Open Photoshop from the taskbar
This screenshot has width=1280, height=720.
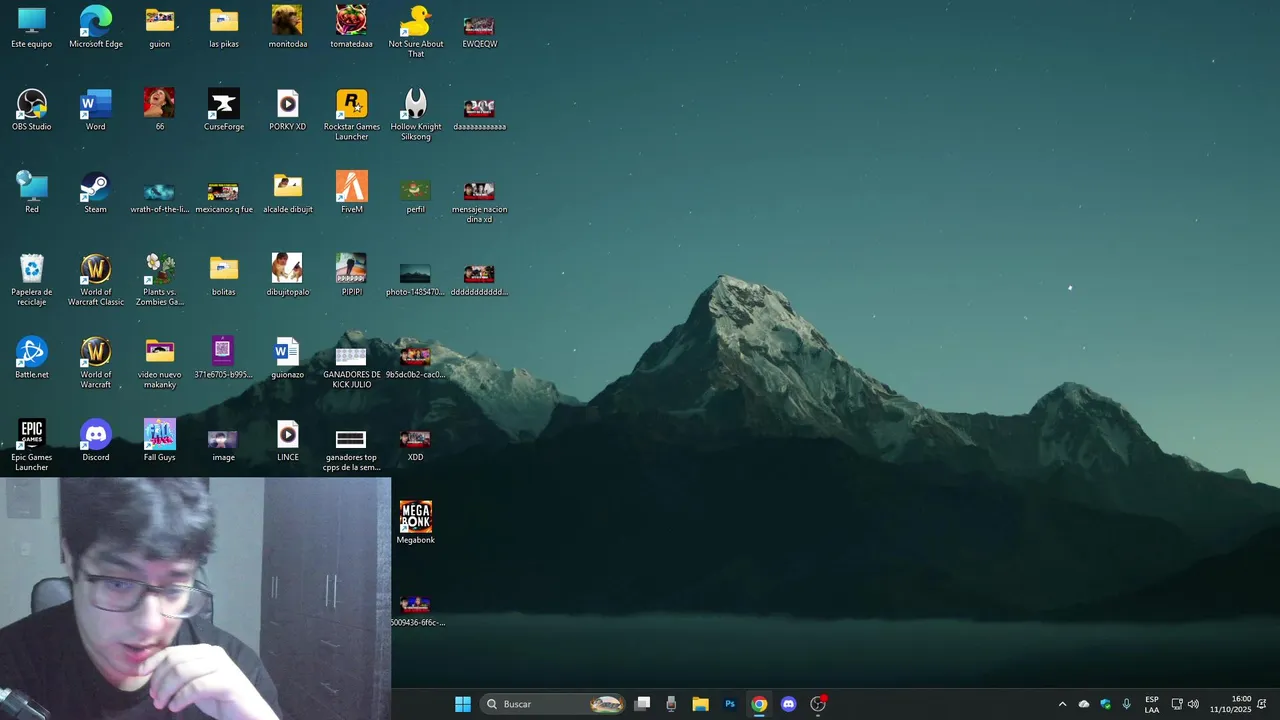tap(730, 704)
